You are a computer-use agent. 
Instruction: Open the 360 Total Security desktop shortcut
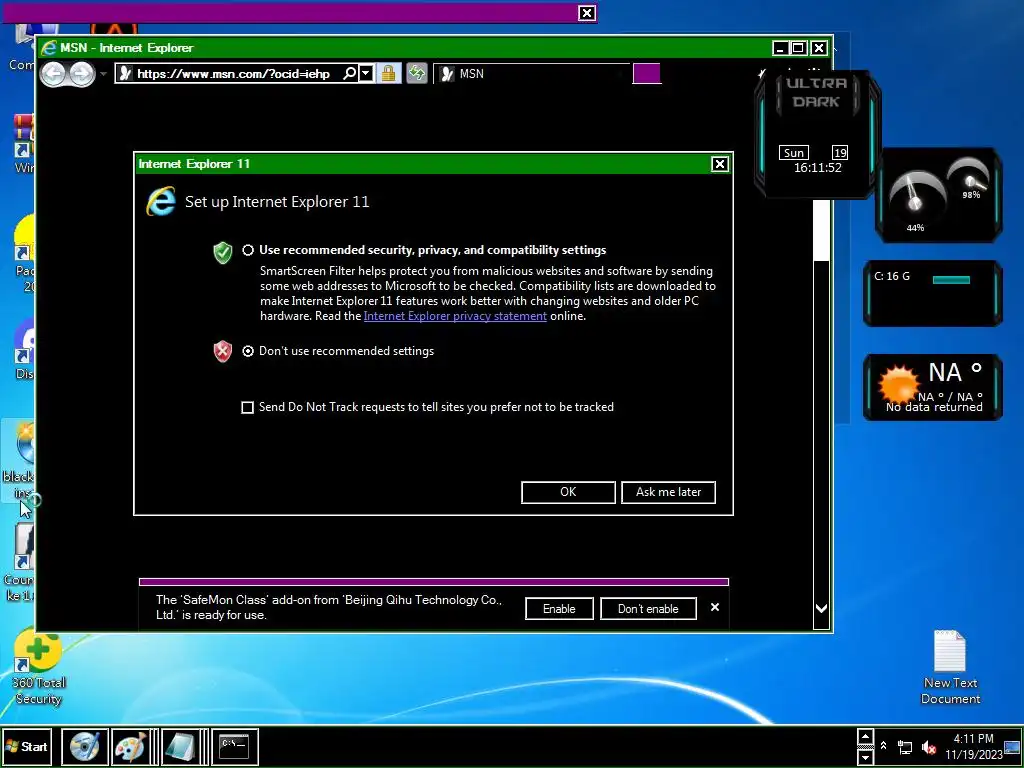point(38,667)
